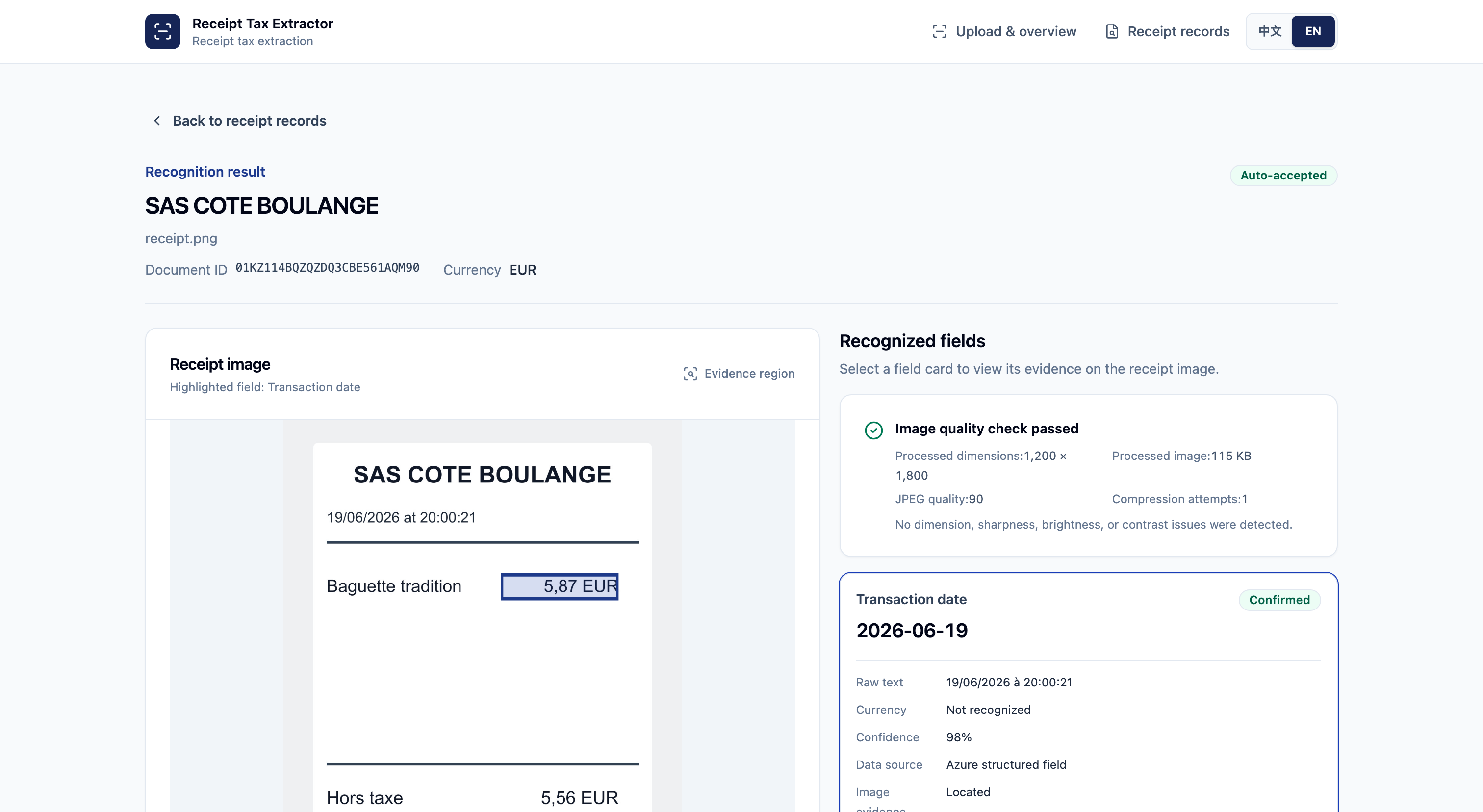Click the Evidence region label

(x=749, y=374)
